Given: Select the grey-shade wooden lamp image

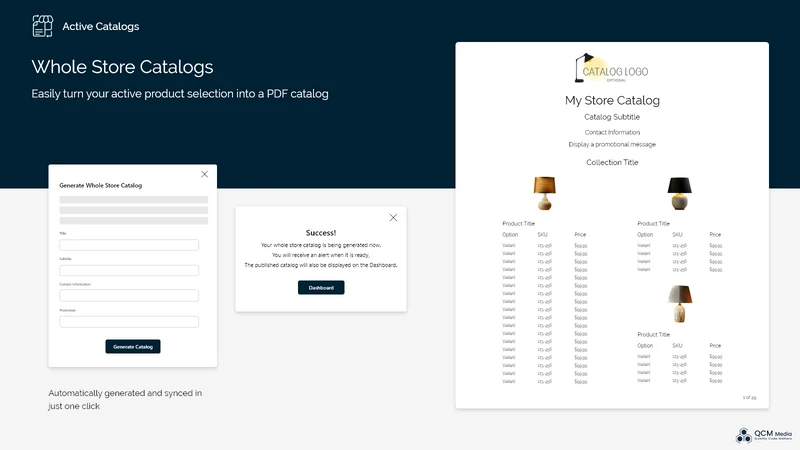Looking at the screenshot, I should (x=680, y=304).
